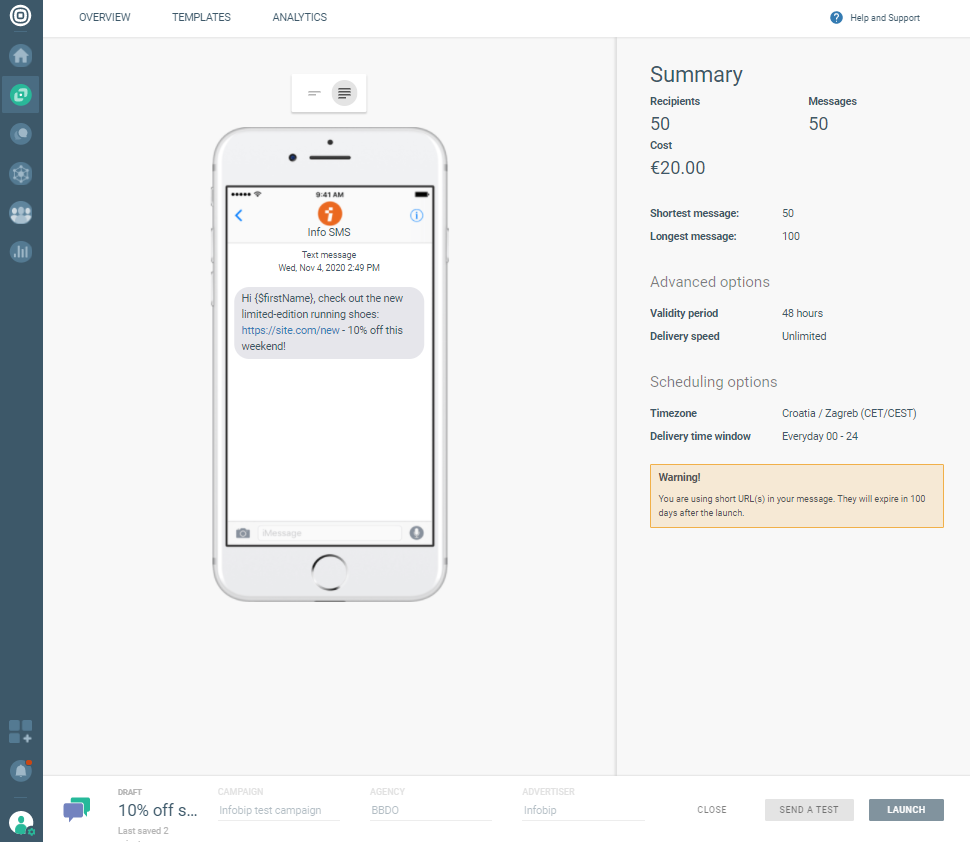Open the add apps grid icon
Viewport: 970px width, 842px height.
point(20,731)
